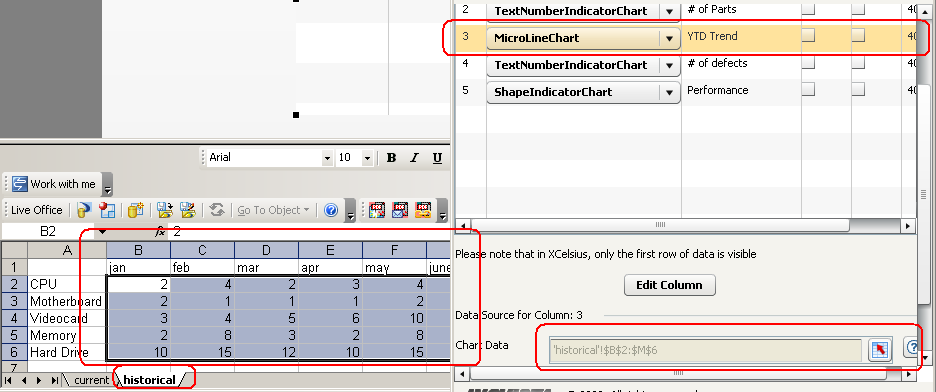Click the Chart Data range selector icon

[879, 349]
